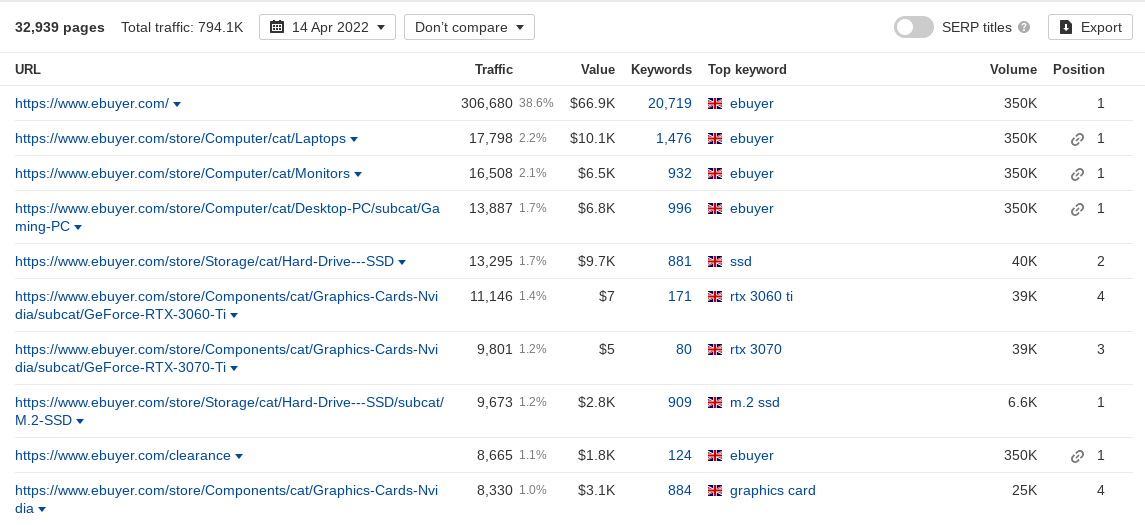The width and height of the screenshot is (1145, 525).
Task: Click the m.2 ssd keyword link
Action: pos(754,402)
